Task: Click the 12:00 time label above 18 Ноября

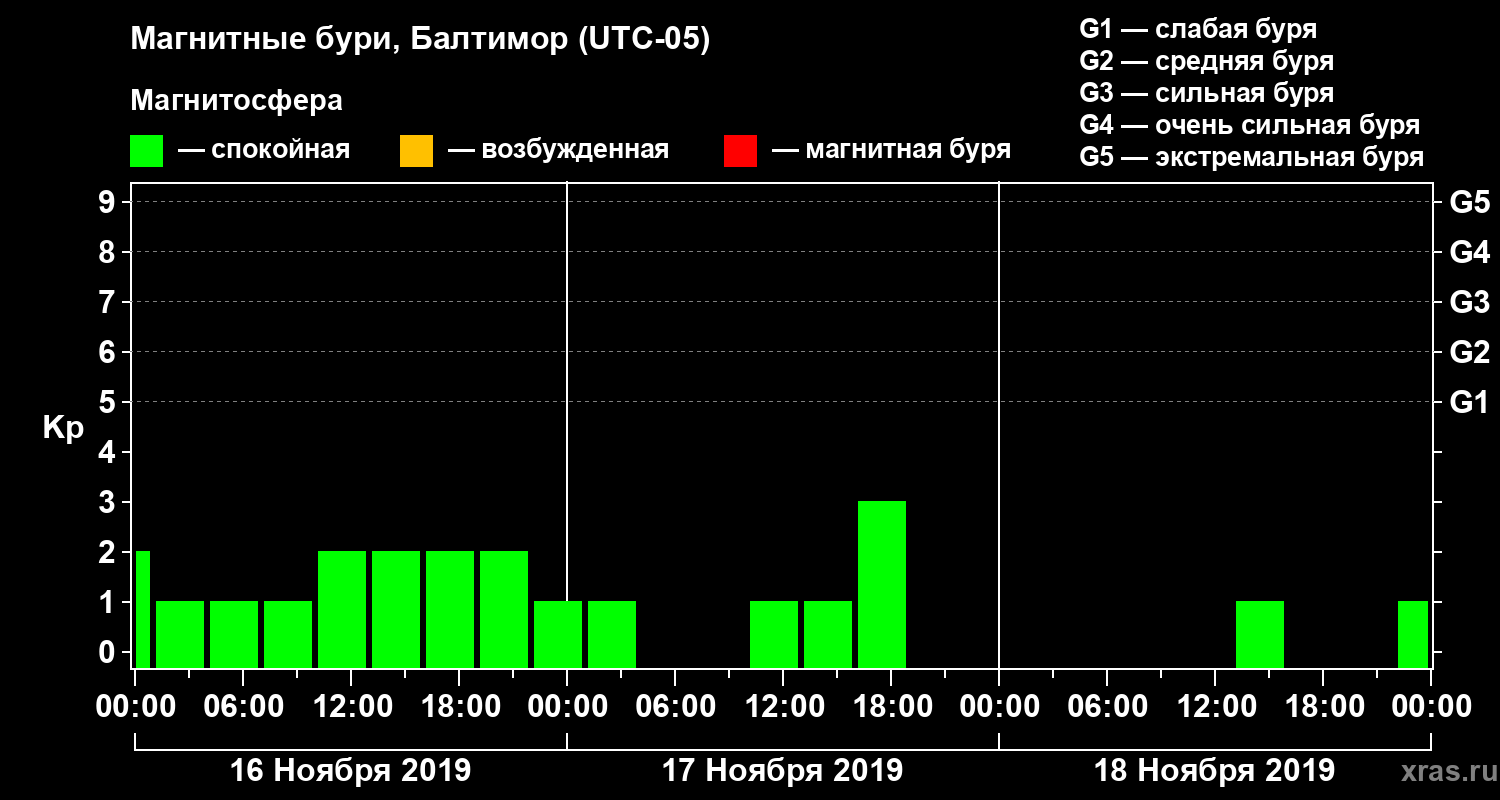Action: click(1215, 707)
